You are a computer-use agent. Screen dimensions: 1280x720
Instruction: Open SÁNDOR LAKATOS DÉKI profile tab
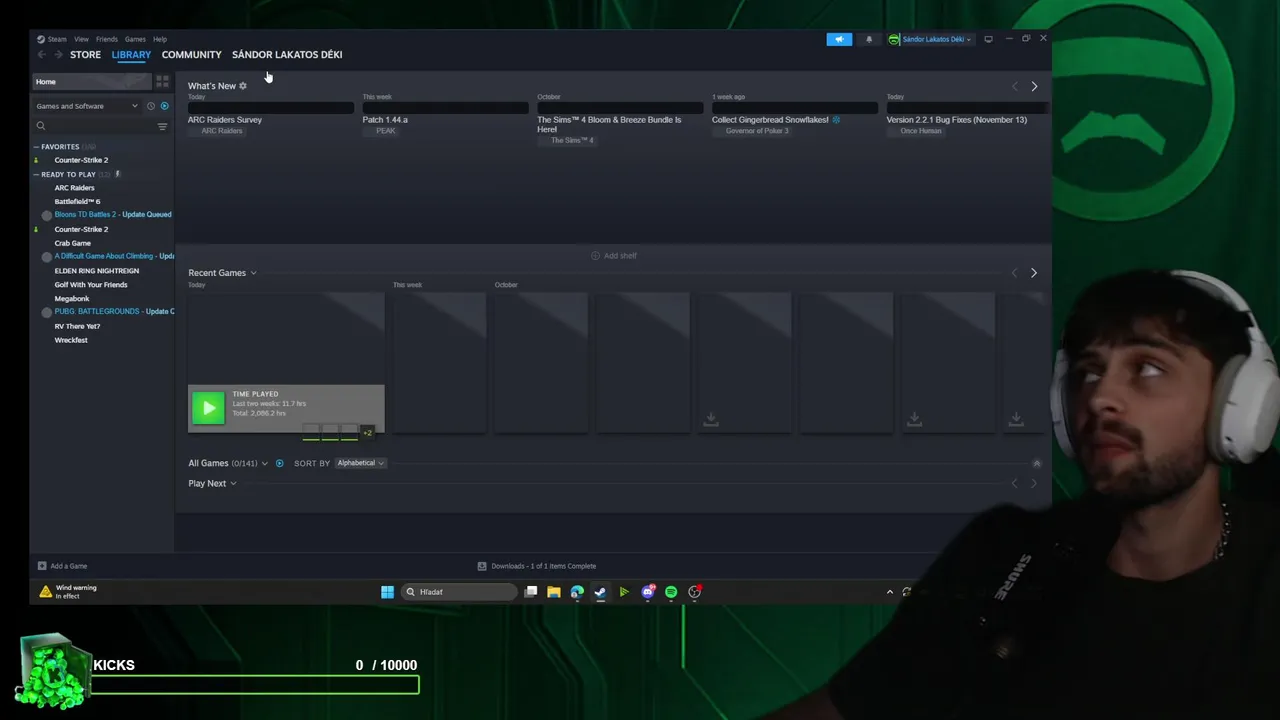click(287, 55)
